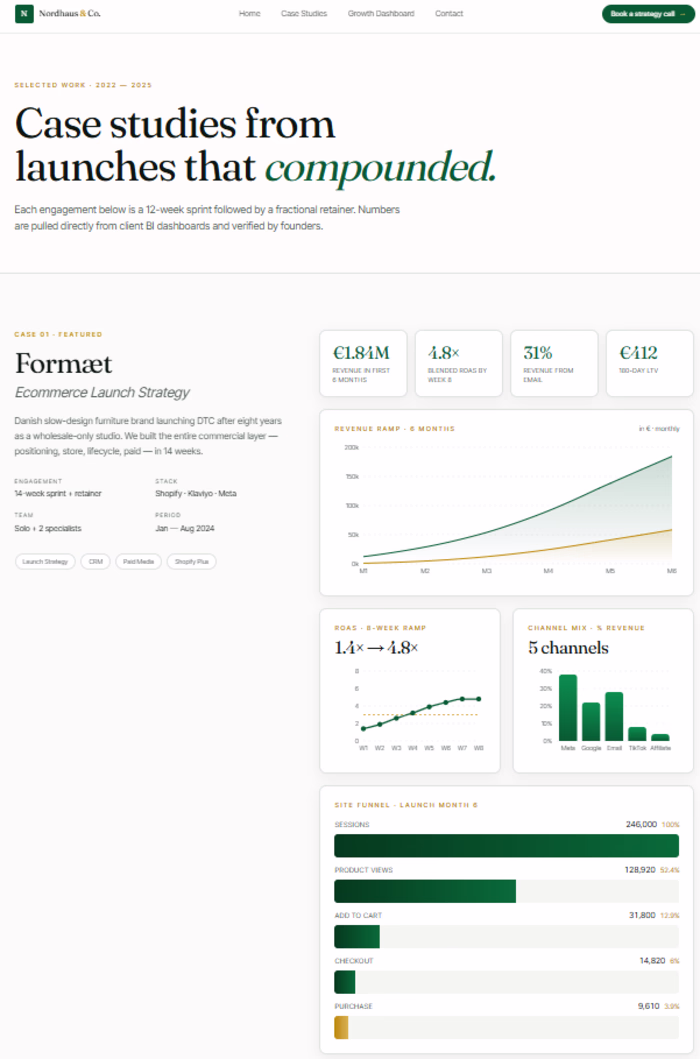Image resolution: width=700 pixels, height=1059 pixels.
Task: Click the Shopify · Klaviyo · Meta stack text
Action: (x=196, y=494)
